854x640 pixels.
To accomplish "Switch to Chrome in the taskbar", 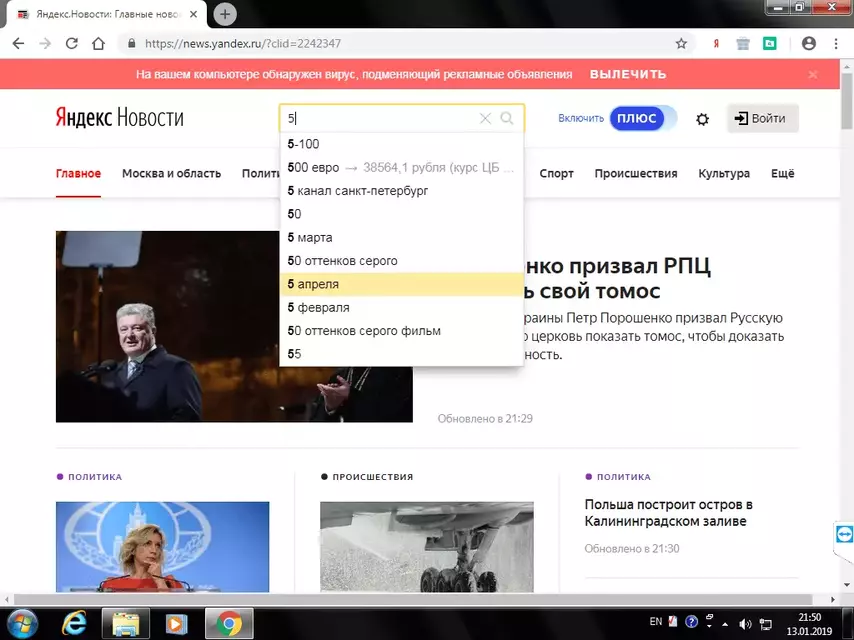I will (229, 624).
